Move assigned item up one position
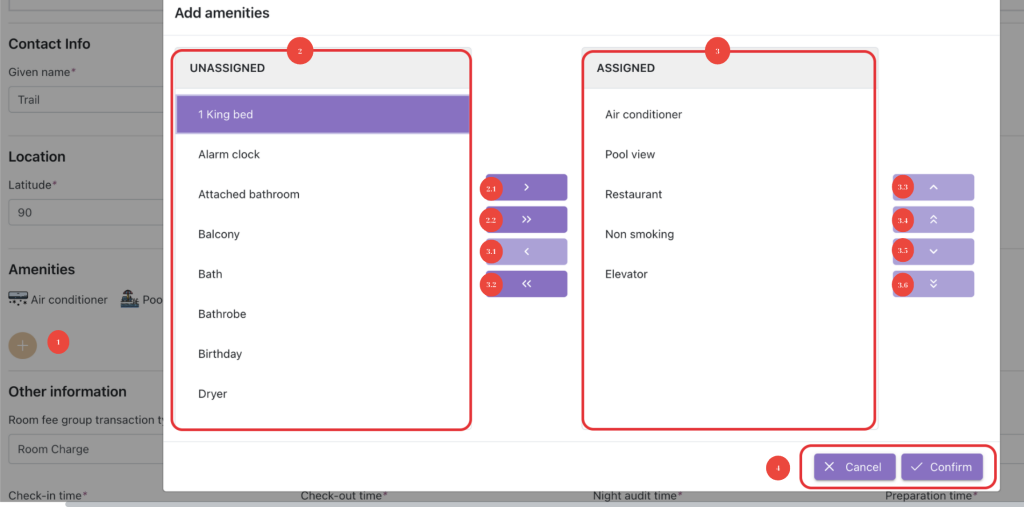This screenshot has height=507, width=1024. click(x=934, y=187)
